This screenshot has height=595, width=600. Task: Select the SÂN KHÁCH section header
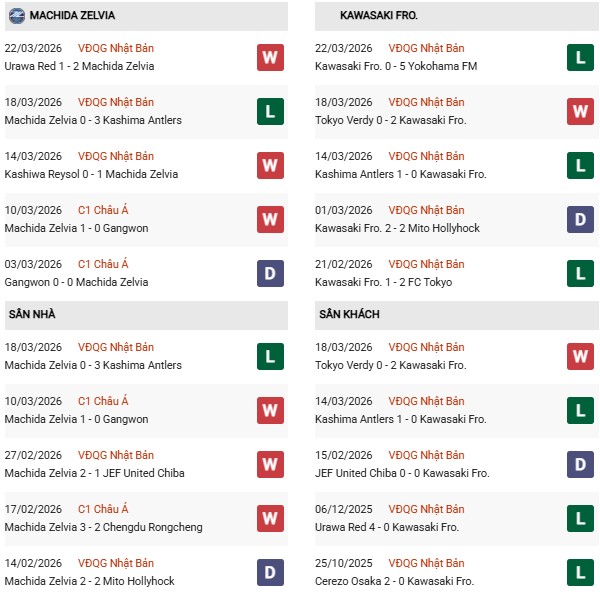(x=350, y=314)
